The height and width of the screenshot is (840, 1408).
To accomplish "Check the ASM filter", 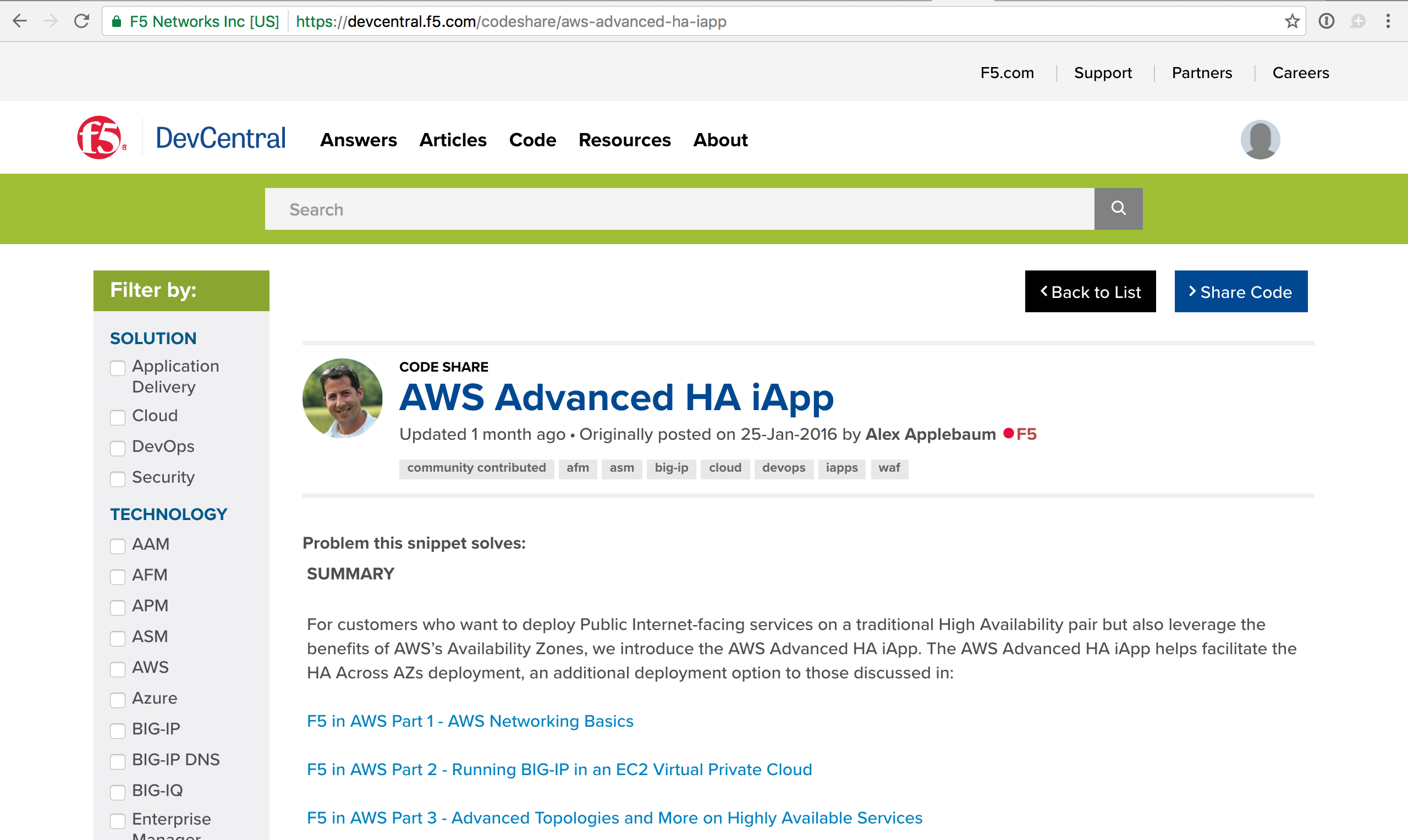I will [118, 638].
